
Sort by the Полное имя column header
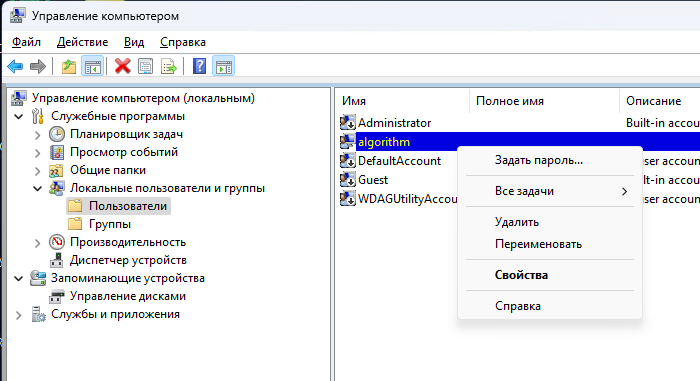coord(544,101)
